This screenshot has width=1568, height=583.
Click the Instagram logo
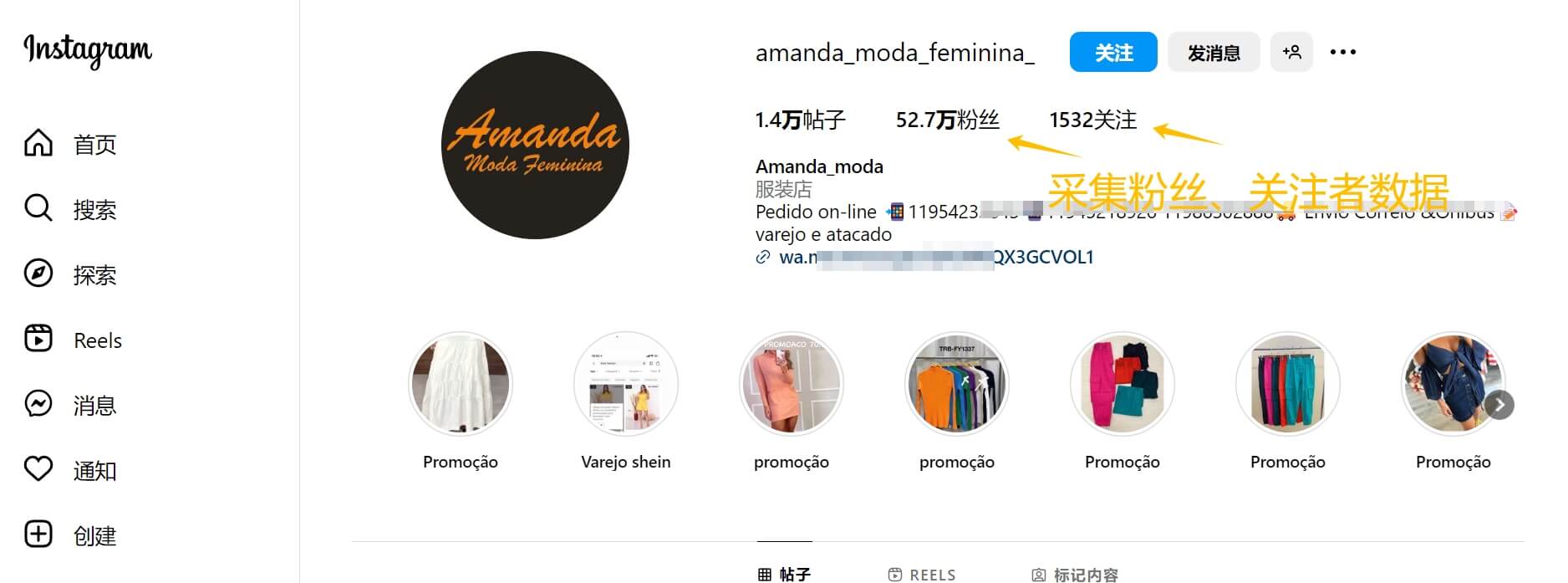(x=88, y=50)
